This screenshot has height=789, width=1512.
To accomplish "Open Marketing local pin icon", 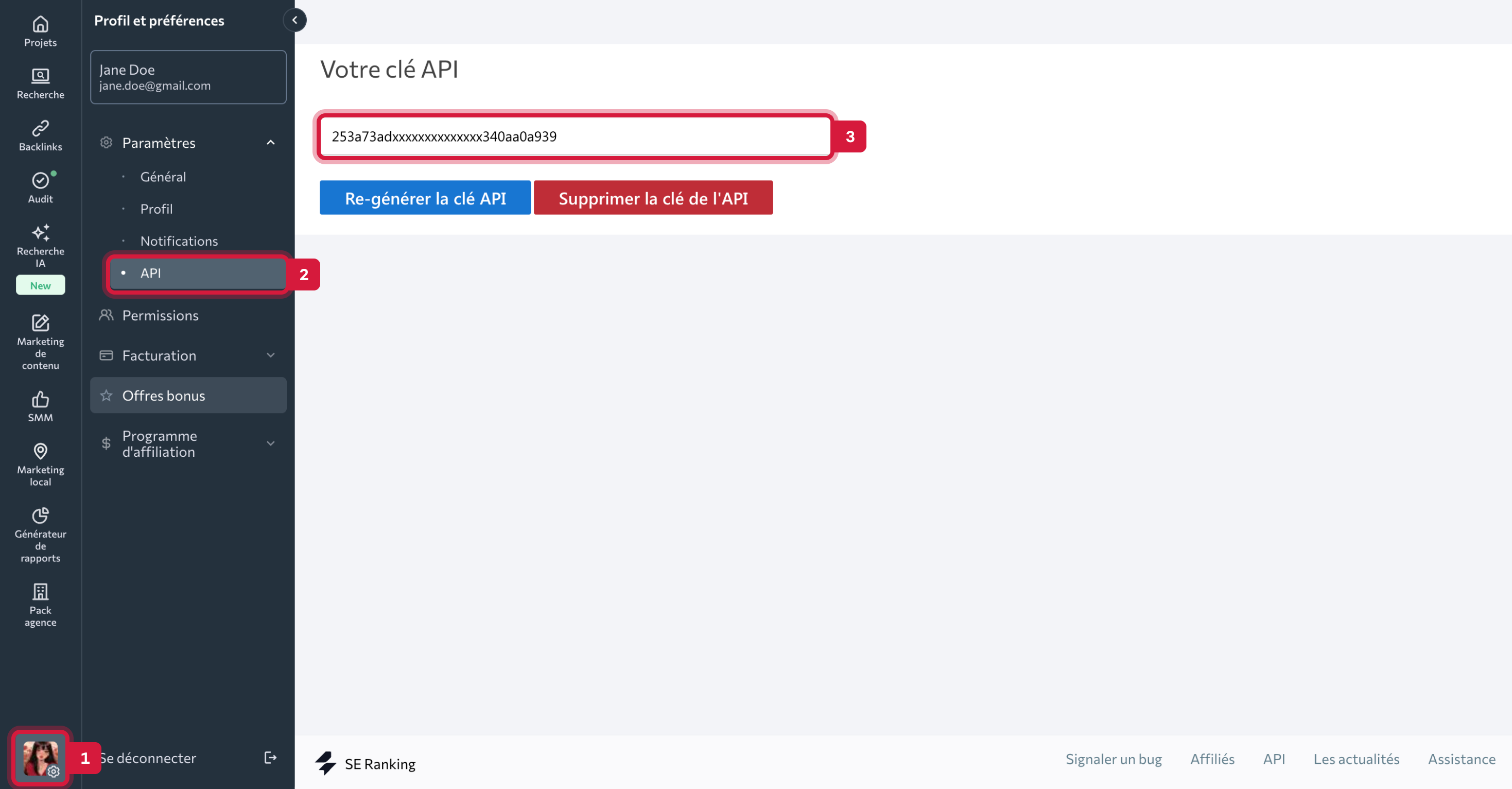I will pyautogui.click(x=40, y=451).
